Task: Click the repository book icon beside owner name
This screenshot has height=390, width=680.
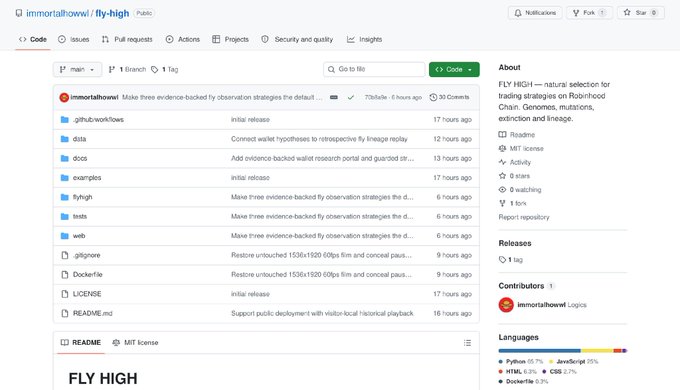Action: pyautogui.click(x=19, y=13)
